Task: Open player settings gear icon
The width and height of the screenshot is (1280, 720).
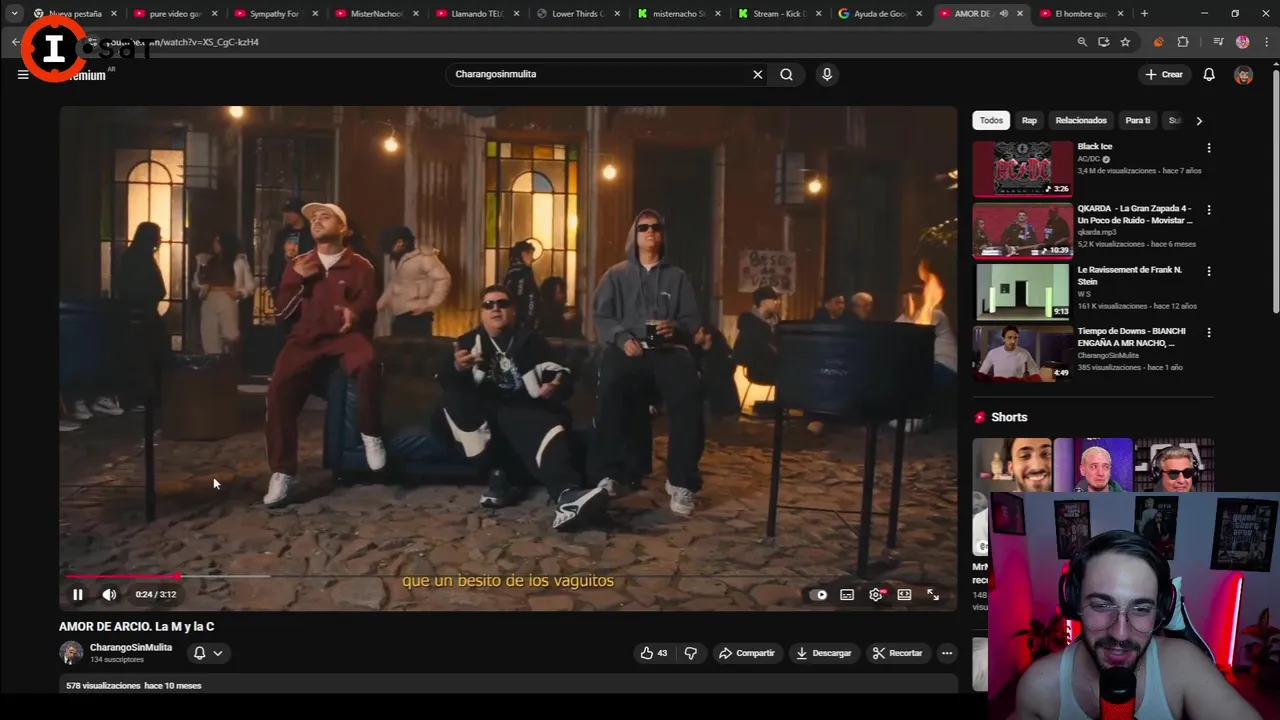Action: point(876,594)
